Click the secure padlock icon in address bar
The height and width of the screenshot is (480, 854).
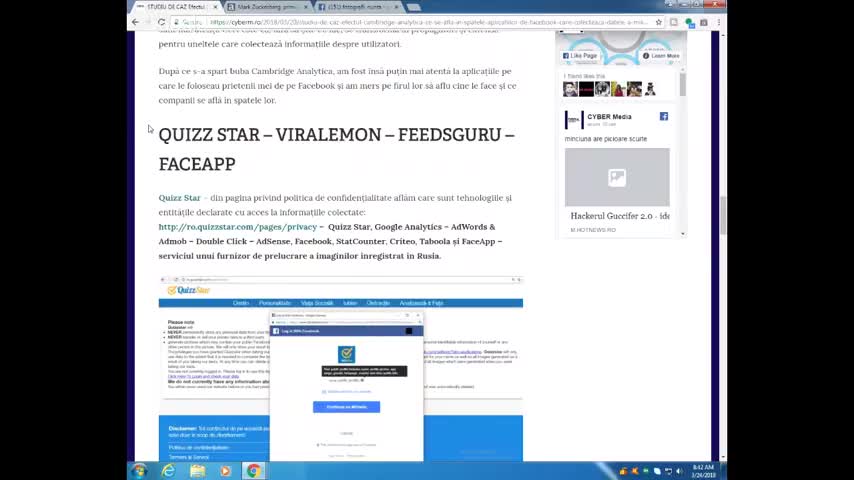coord(176,22)
